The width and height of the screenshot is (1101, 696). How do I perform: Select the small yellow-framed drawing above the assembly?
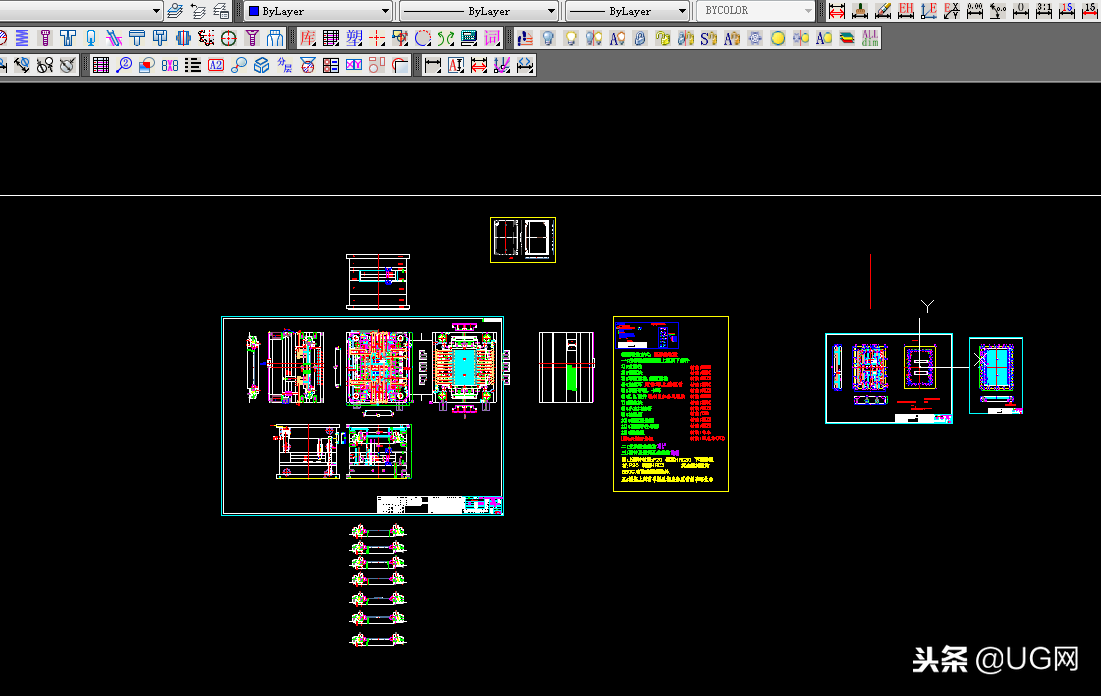click(522, 240)
